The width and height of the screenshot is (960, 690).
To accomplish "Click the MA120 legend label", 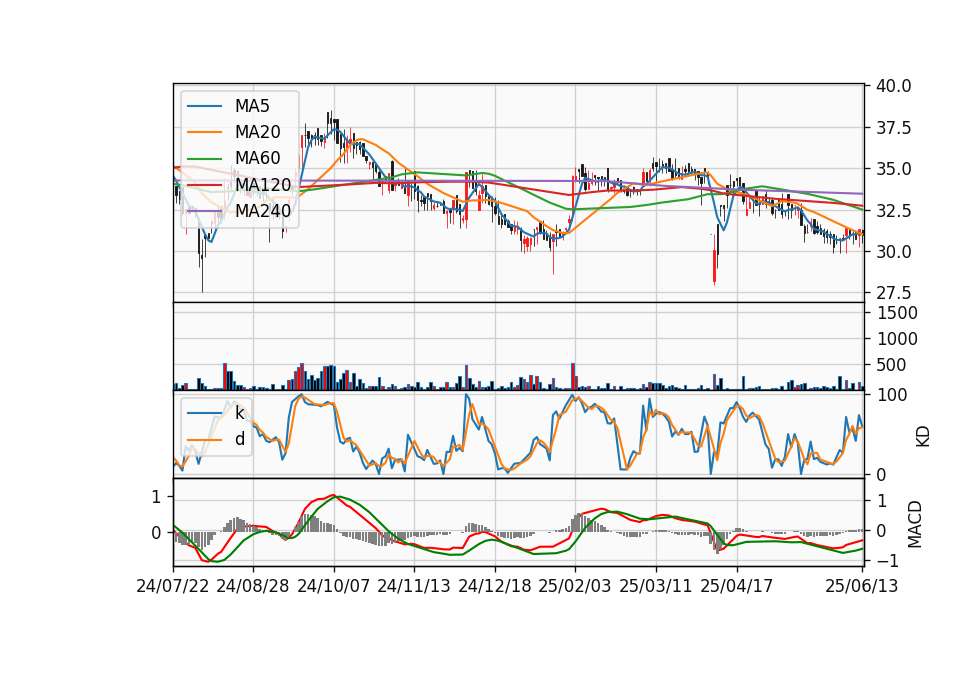I will click(263, 184).
